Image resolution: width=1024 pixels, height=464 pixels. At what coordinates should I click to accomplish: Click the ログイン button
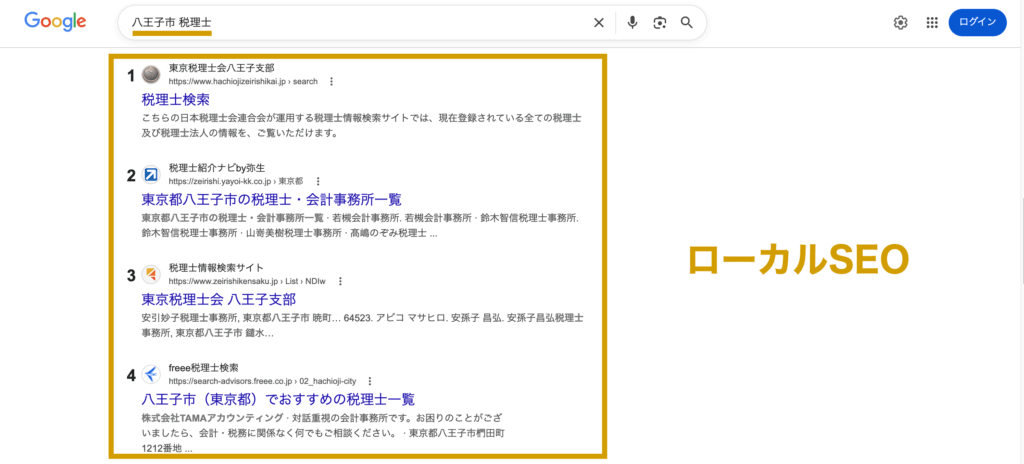point(977,22)
